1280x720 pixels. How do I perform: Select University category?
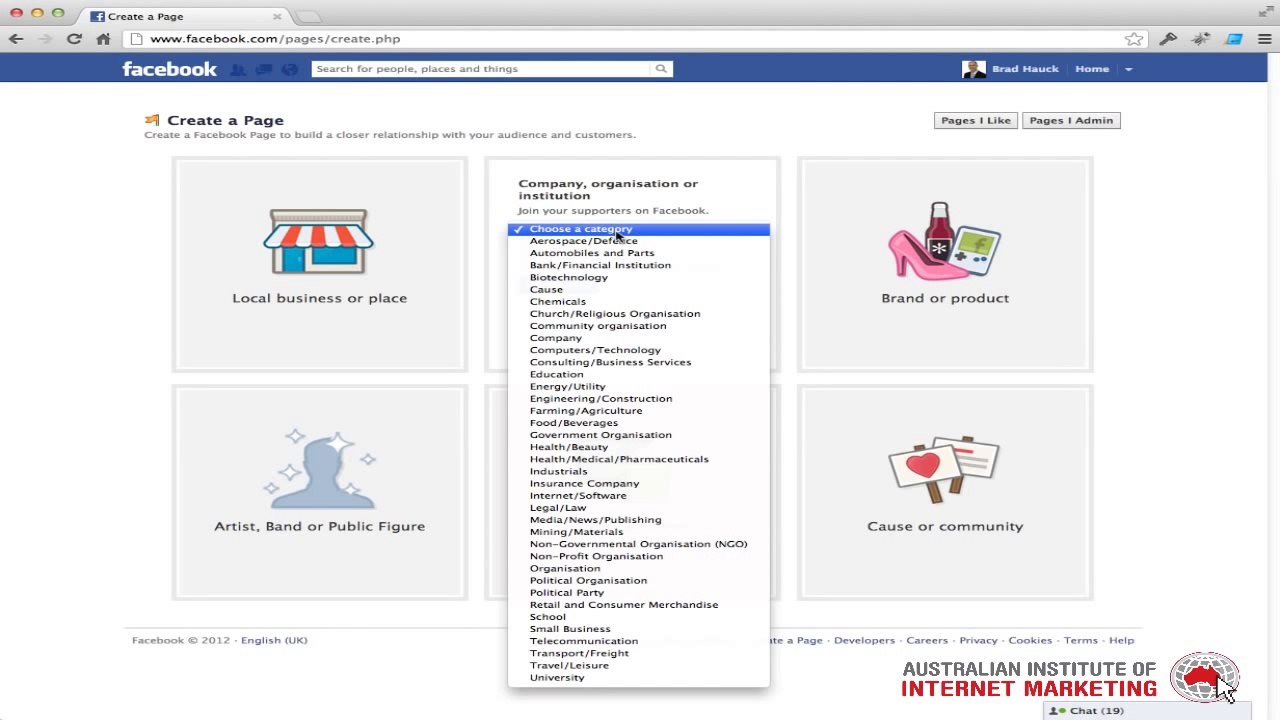[x=638, y=678]
